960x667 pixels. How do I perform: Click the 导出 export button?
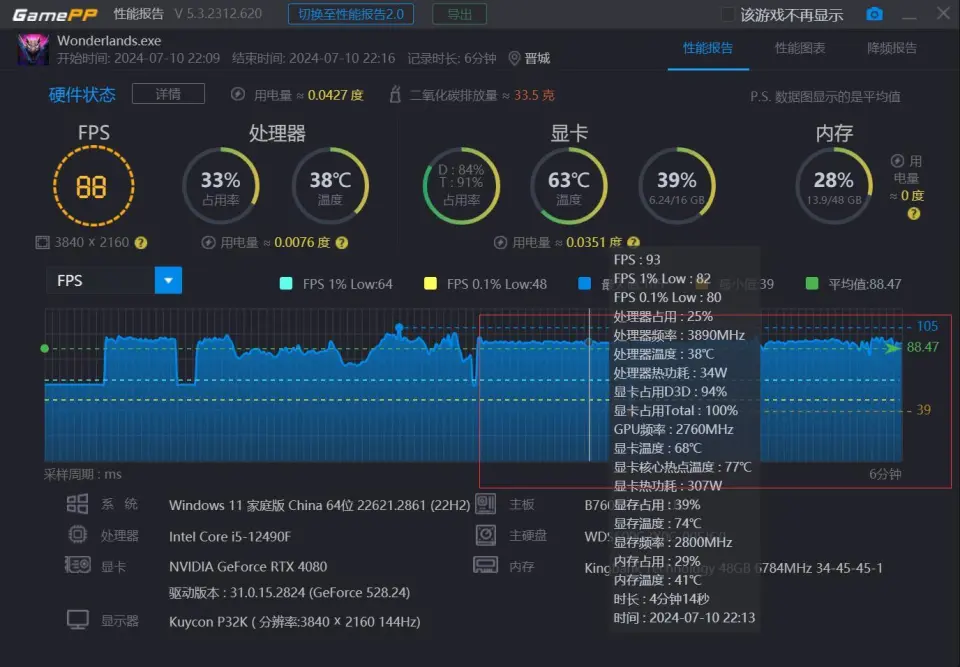(459, 14)
